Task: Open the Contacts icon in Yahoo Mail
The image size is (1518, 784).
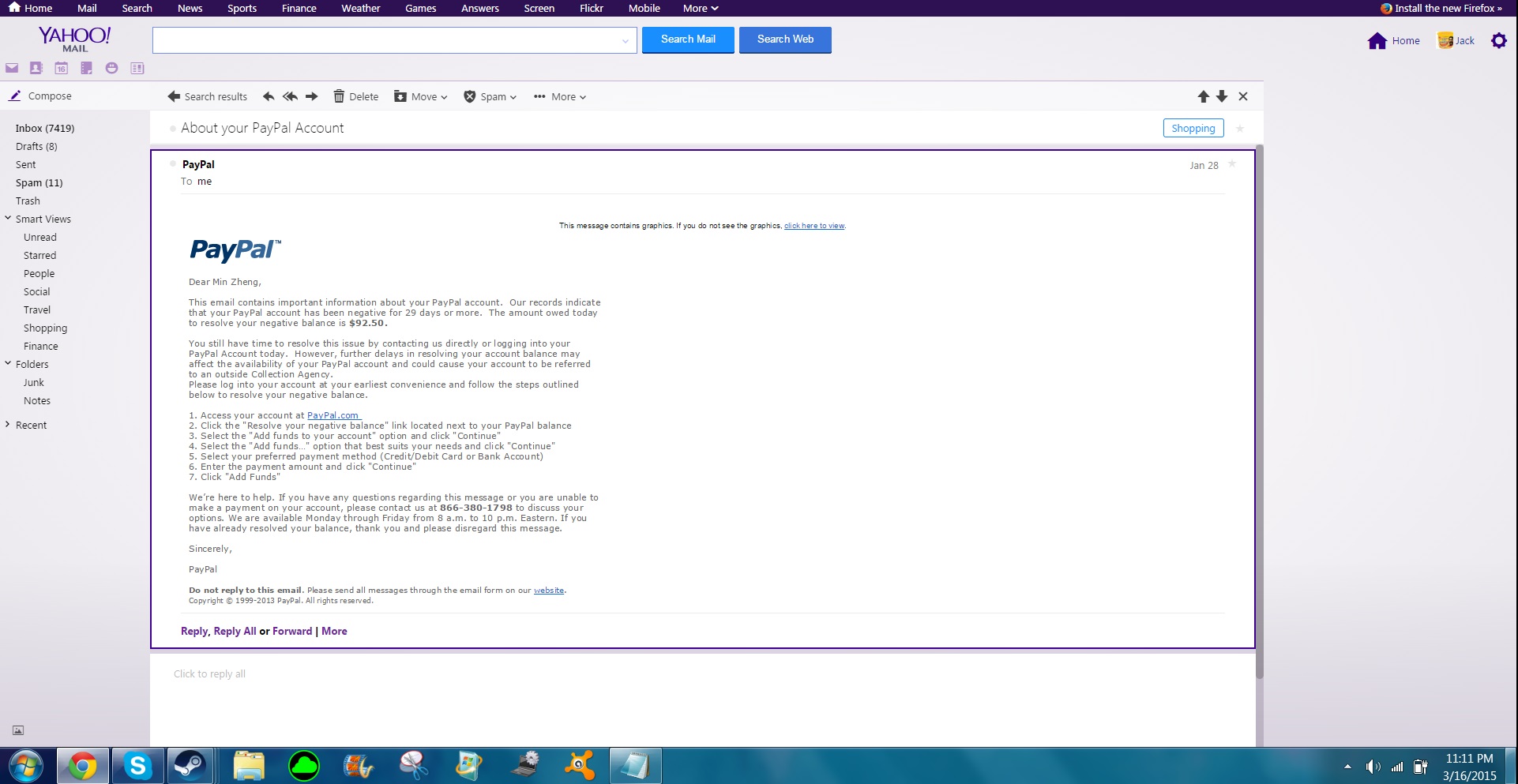Action: point(36,69)
